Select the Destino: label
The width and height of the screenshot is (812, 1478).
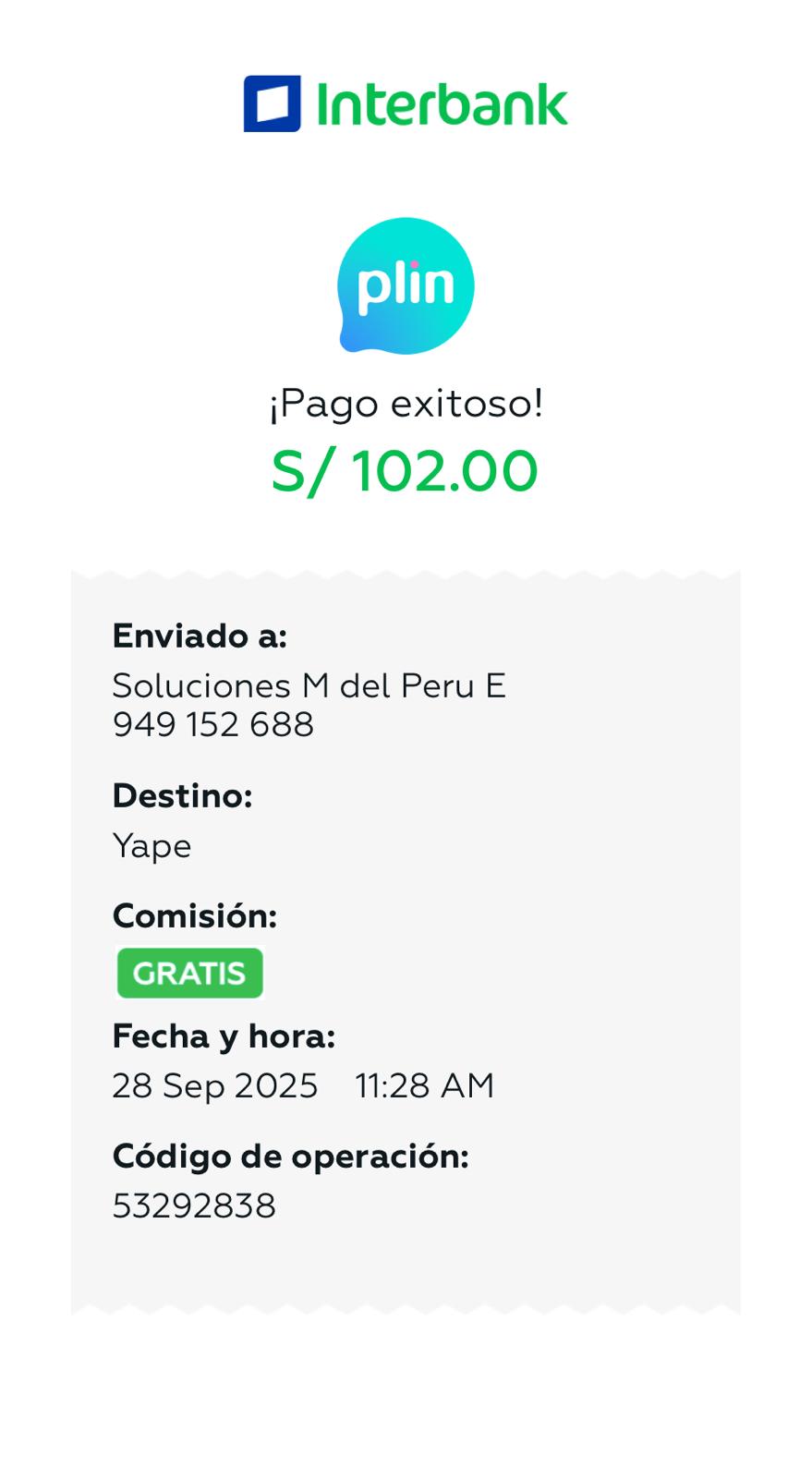182,795
